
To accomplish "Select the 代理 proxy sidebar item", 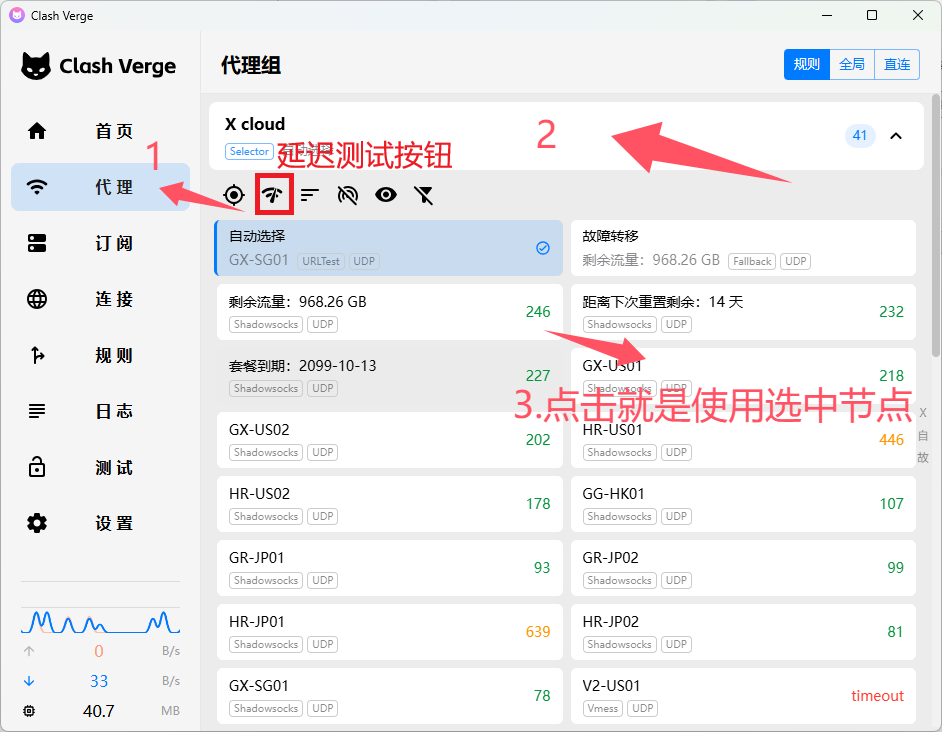I will click(100, 187).
